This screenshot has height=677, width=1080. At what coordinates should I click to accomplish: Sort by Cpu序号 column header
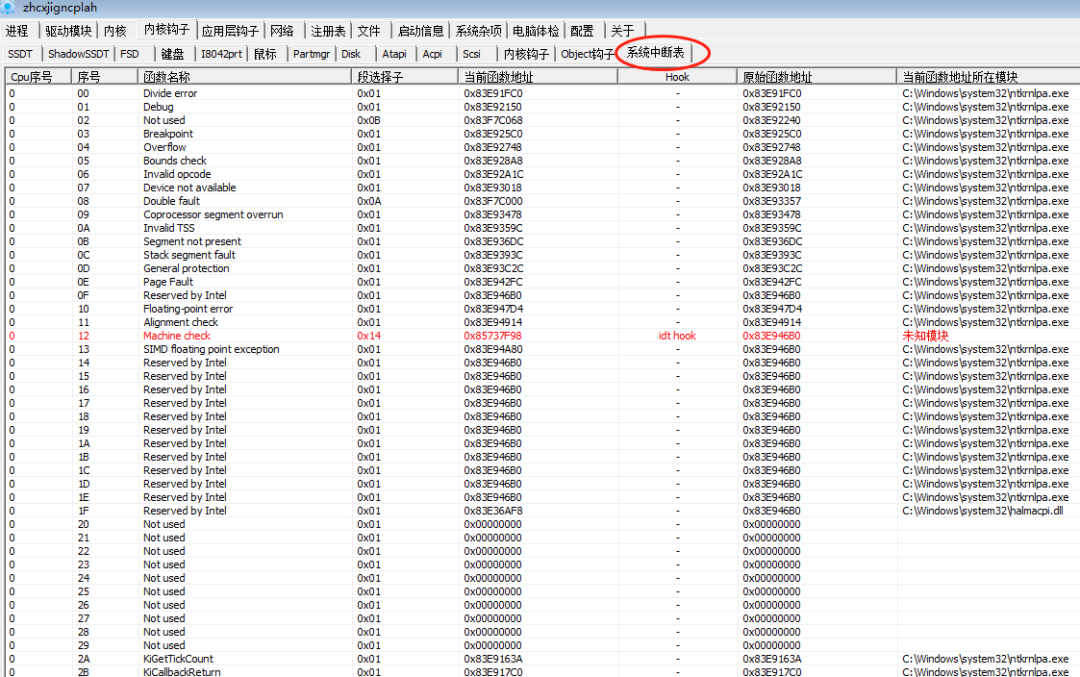coord(39,77)
